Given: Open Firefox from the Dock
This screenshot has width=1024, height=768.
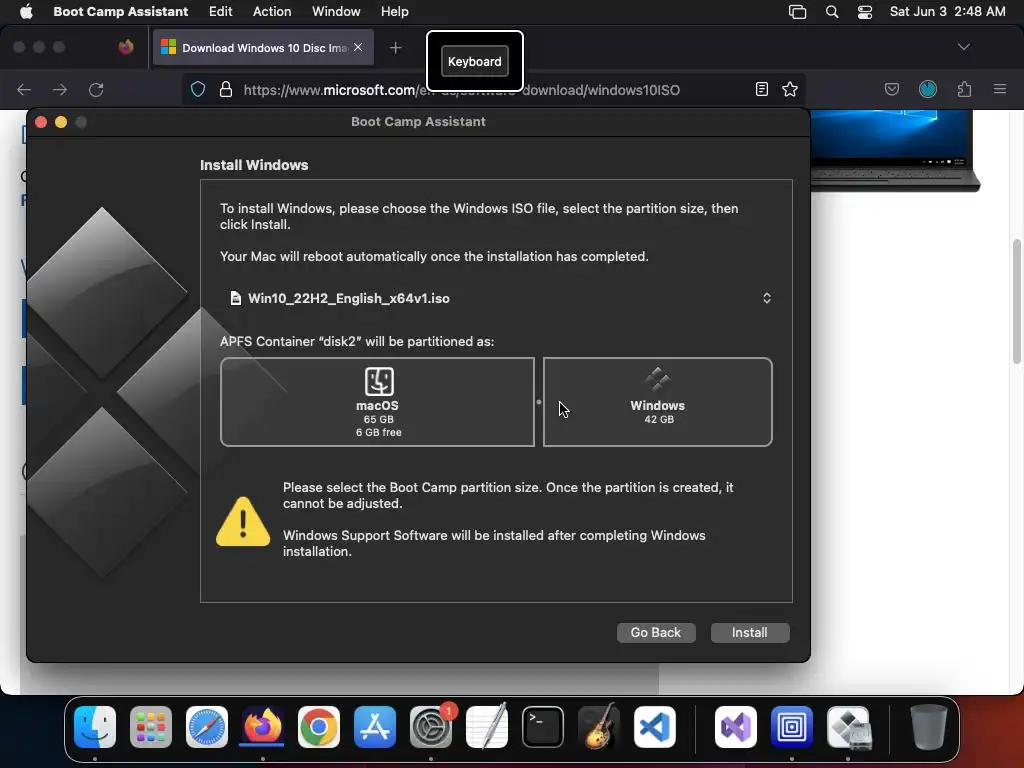Looking at the screenshot, I should tap(263, 727).
